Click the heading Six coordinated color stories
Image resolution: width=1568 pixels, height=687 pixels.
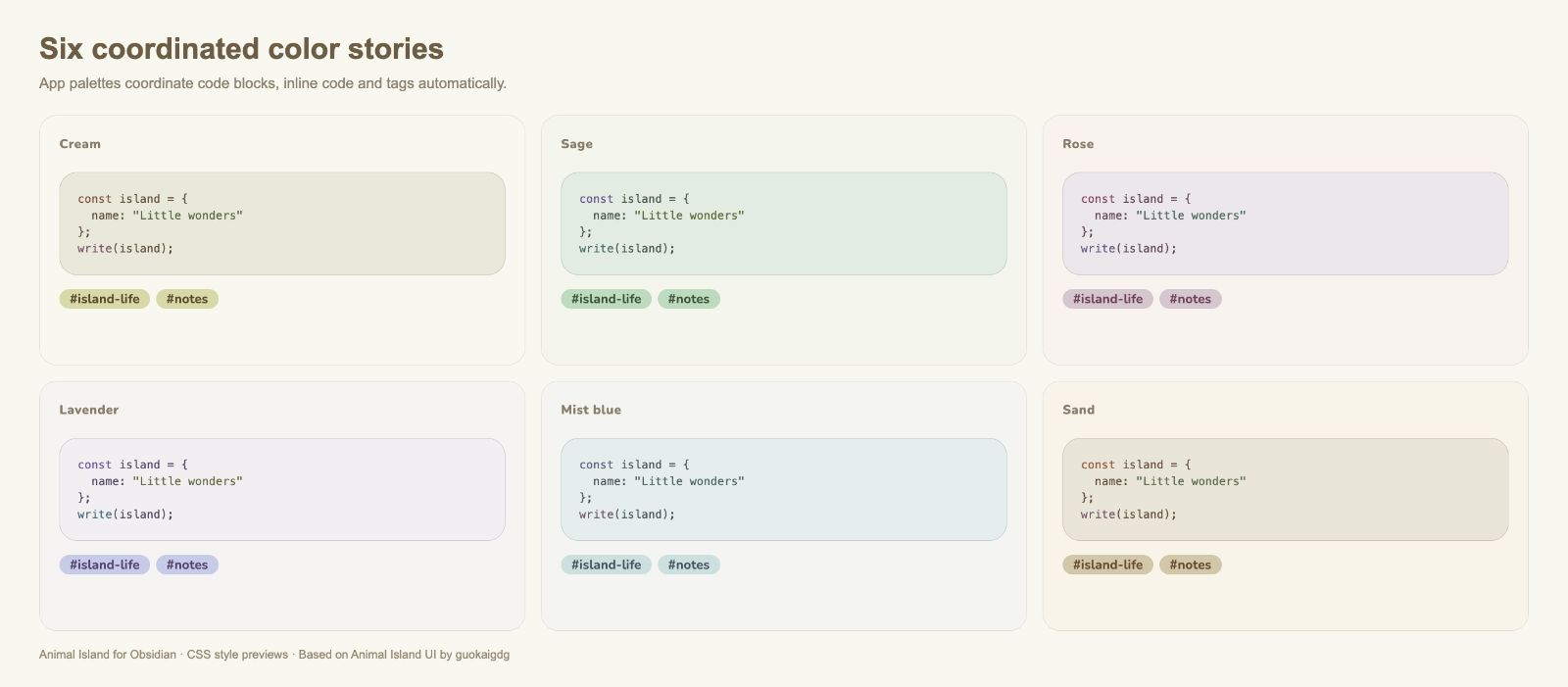[x=241, y=49]
